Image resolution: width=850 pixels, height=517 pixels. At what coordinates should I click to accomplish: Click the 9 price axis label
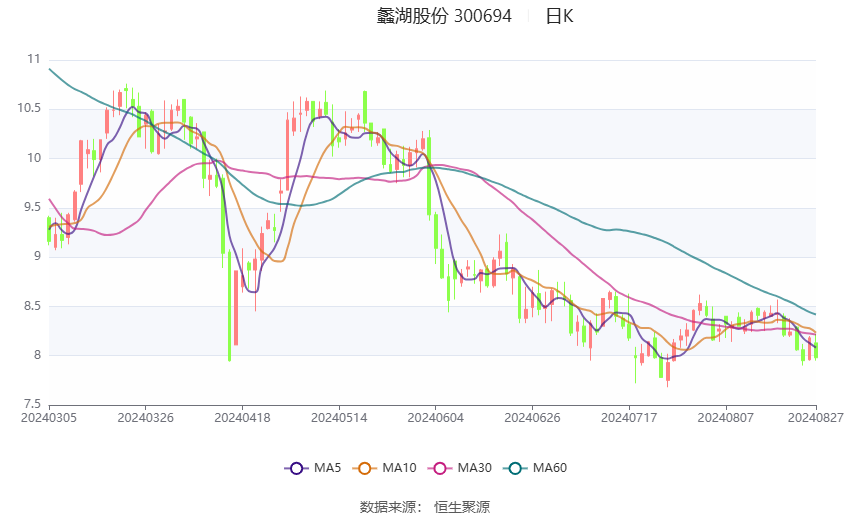tap(37, 256)
